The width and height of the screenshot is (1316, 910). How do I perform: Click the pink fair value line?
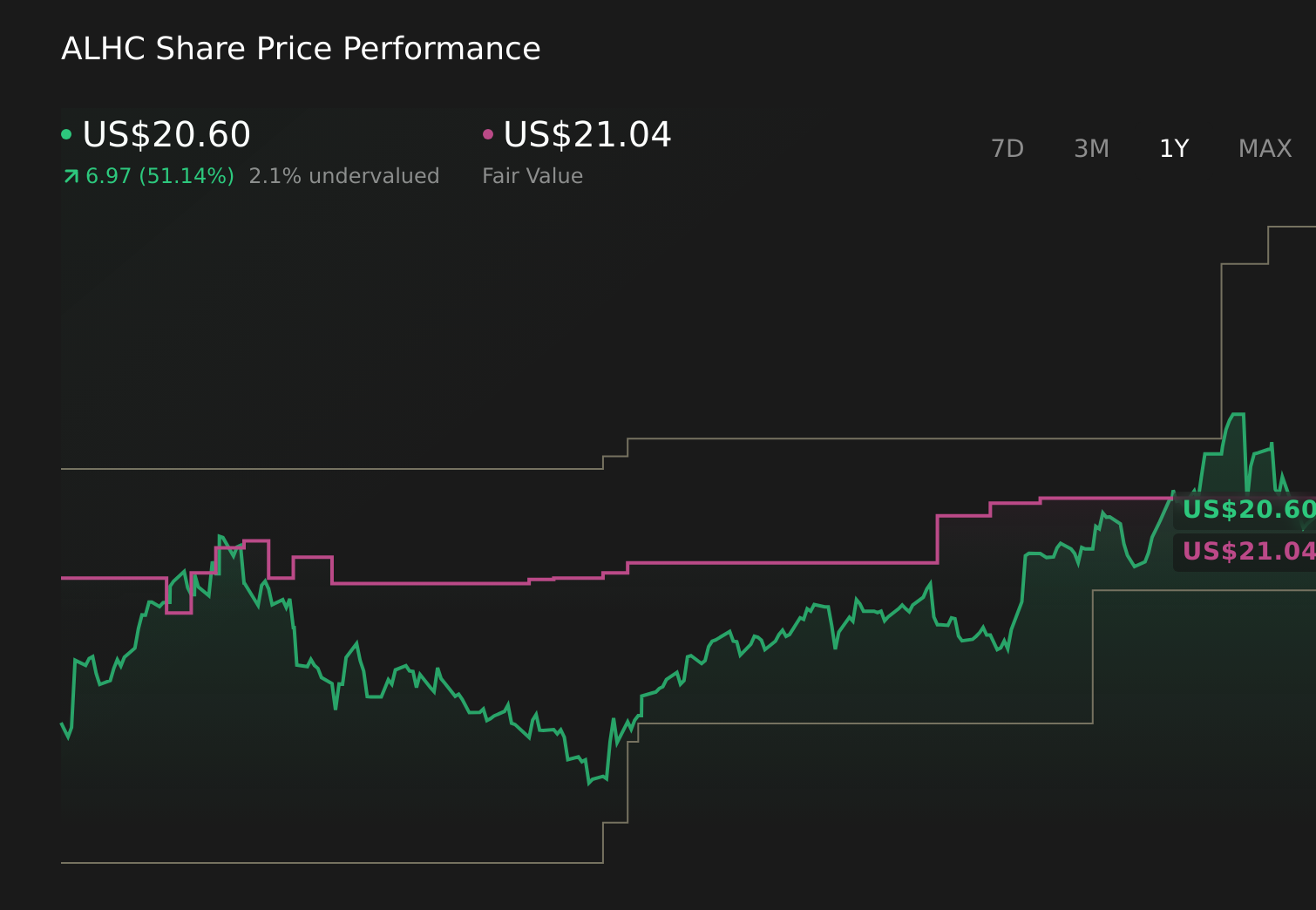(x=784, y=563)
